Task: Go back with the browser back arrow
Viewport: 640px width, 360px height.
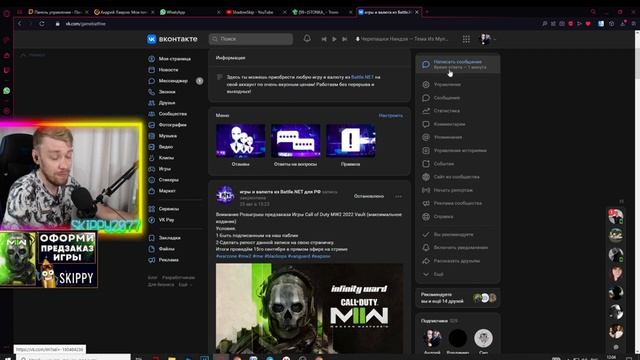Action: pos(20,24)
